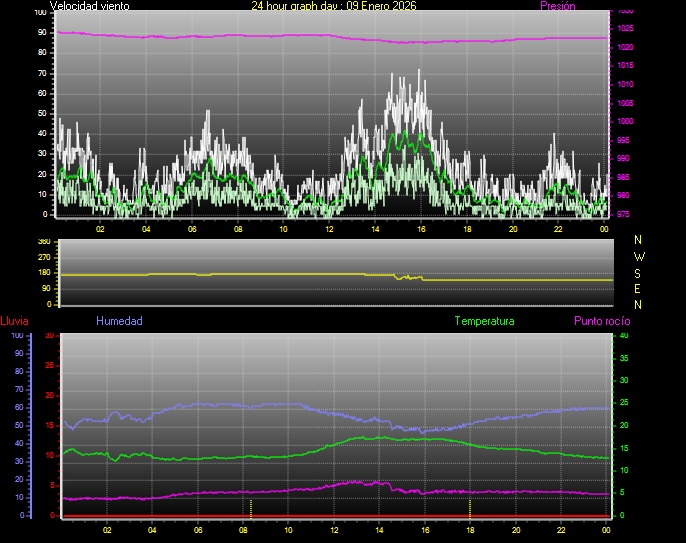The width and height of the screenshot is (686, 543).
Task: Select the blue "Humedad" legend label
Action: point(119,321)
